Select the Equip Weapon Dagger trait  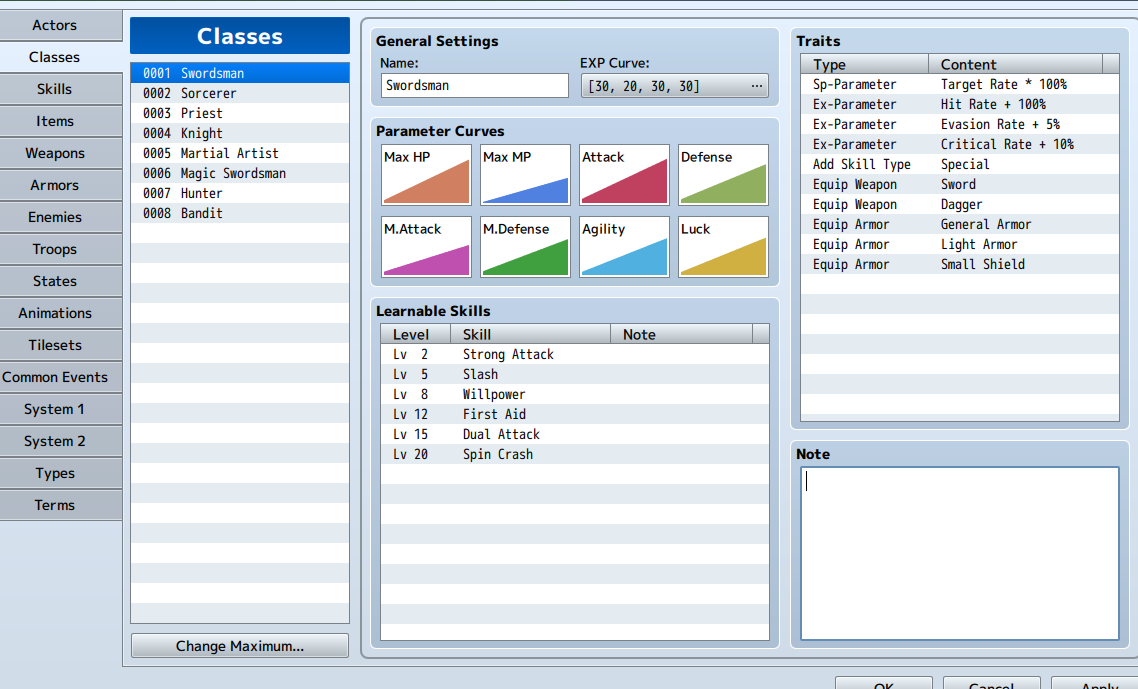point(959,204)
